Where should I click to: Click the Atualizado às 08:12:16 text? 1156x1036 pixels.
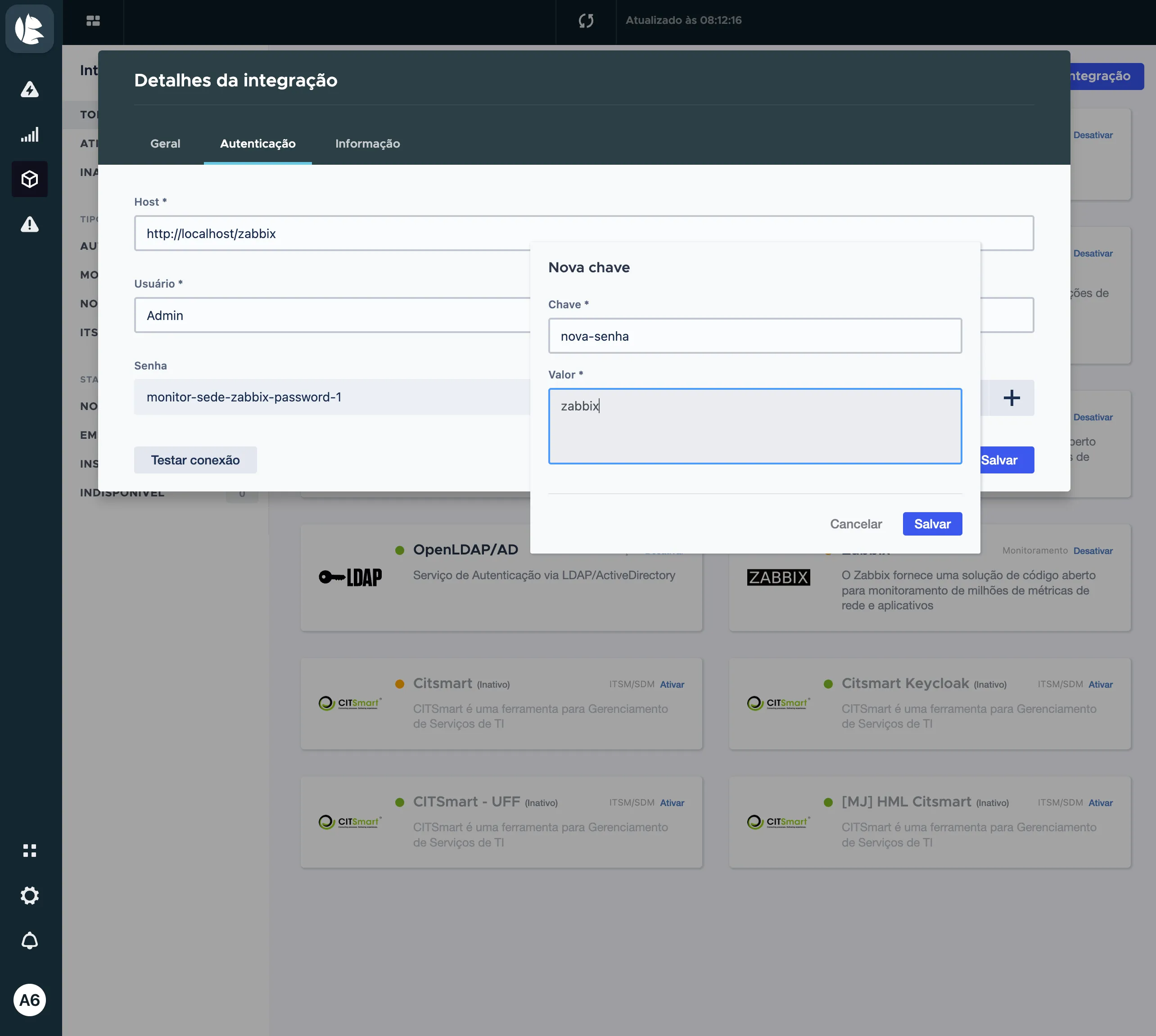tap(683, 21)
